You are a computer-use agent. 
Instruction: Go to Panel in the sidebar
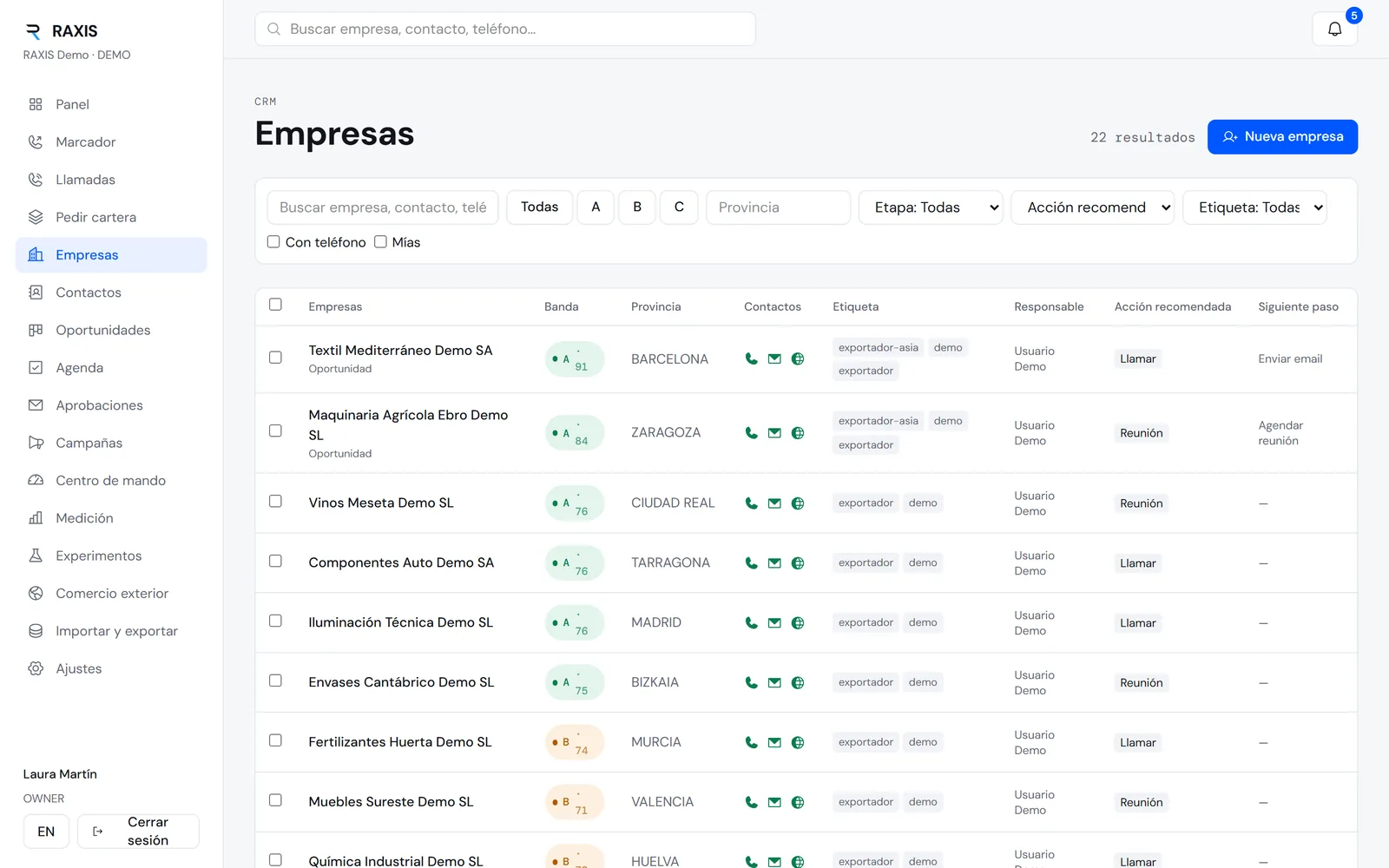tap(111, 104)
